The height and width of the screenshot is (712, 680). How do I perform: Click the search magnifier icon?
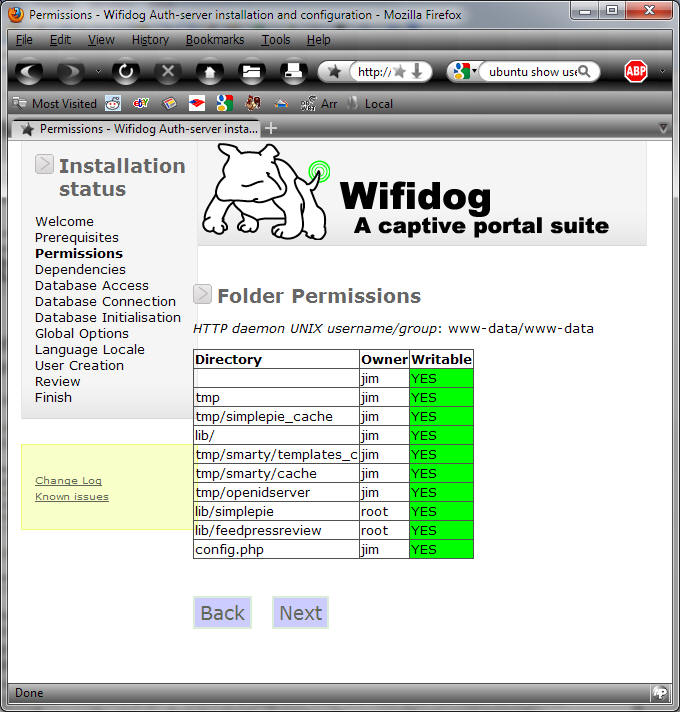(585, 72)
